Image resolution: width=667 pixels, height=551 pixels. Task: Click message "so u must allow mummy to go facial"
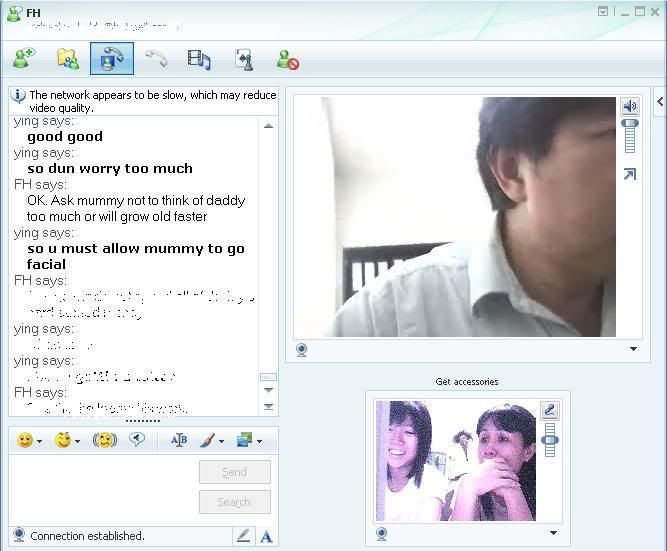tap(136, 256)
